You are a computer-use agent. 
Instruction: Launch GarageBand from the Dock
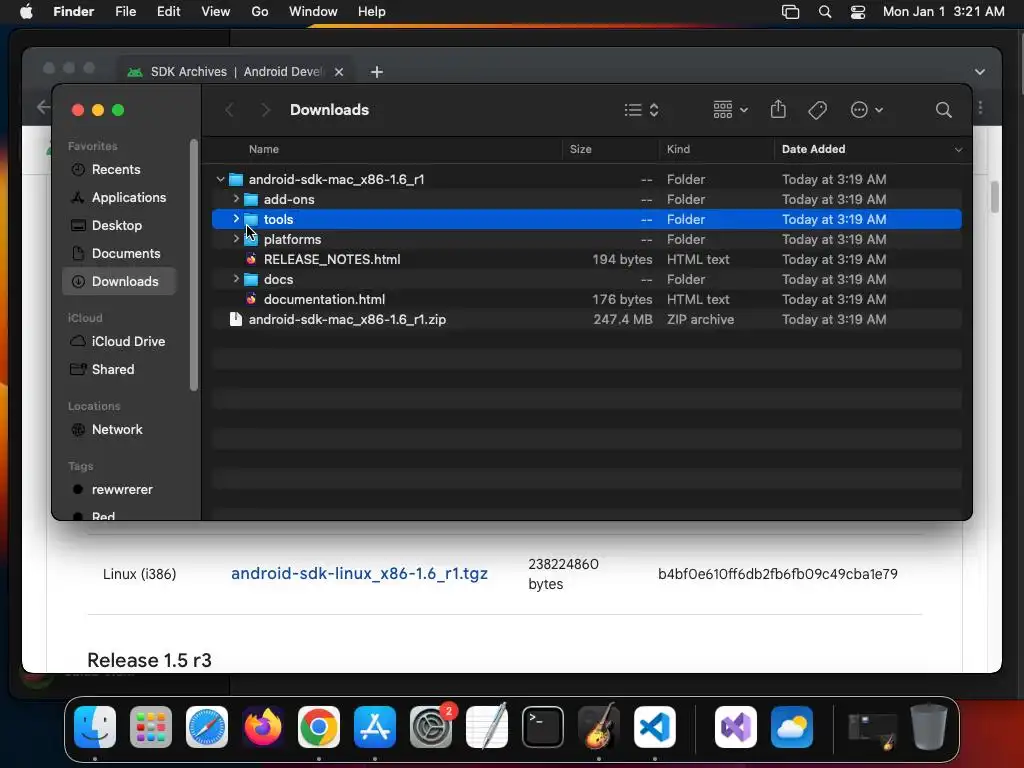pyautogui.click(x=599, y=727)
